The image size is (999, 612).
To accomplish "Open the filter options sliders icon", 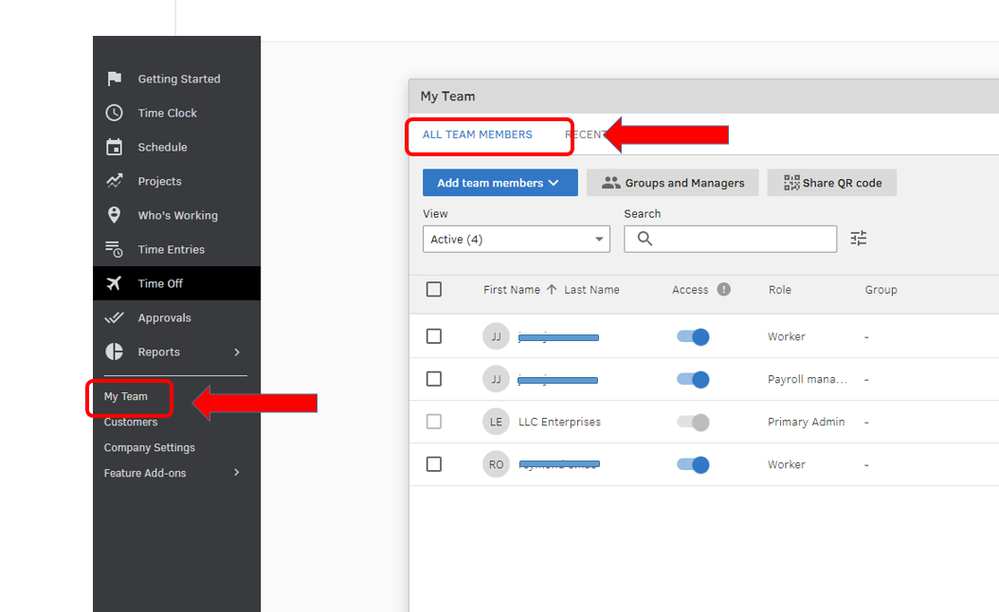I will [x=858, y=238].
